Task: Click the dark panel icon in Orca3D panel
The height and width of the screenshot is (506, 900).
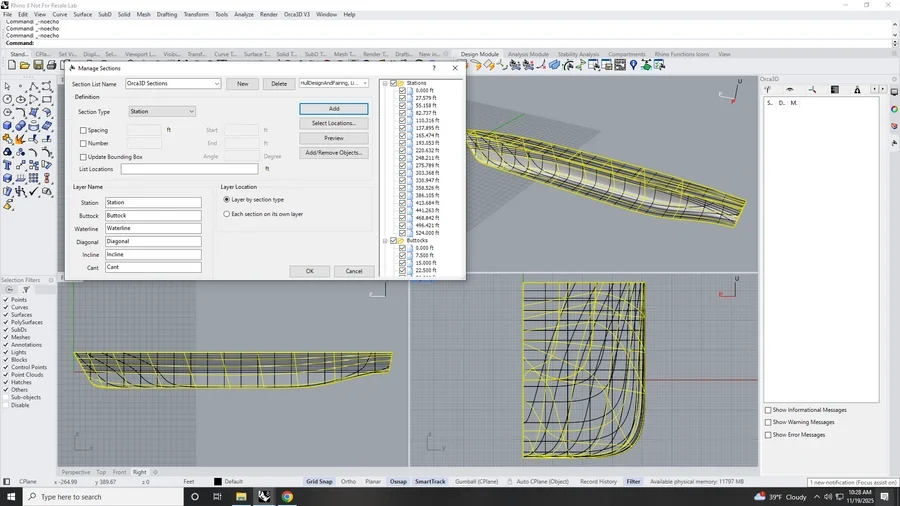Action: [835, 90]
